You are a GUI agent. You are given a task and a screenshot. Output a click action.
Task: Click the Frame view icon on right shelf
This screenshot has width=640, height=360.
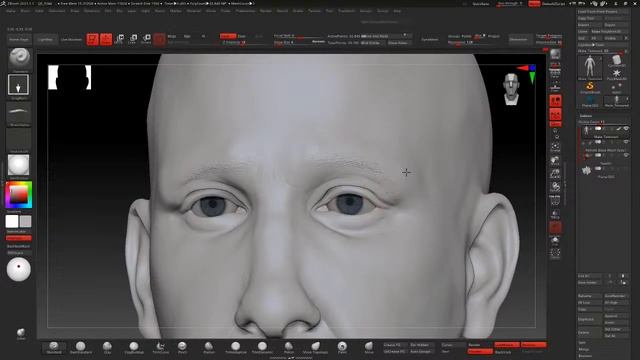point(555,147)
